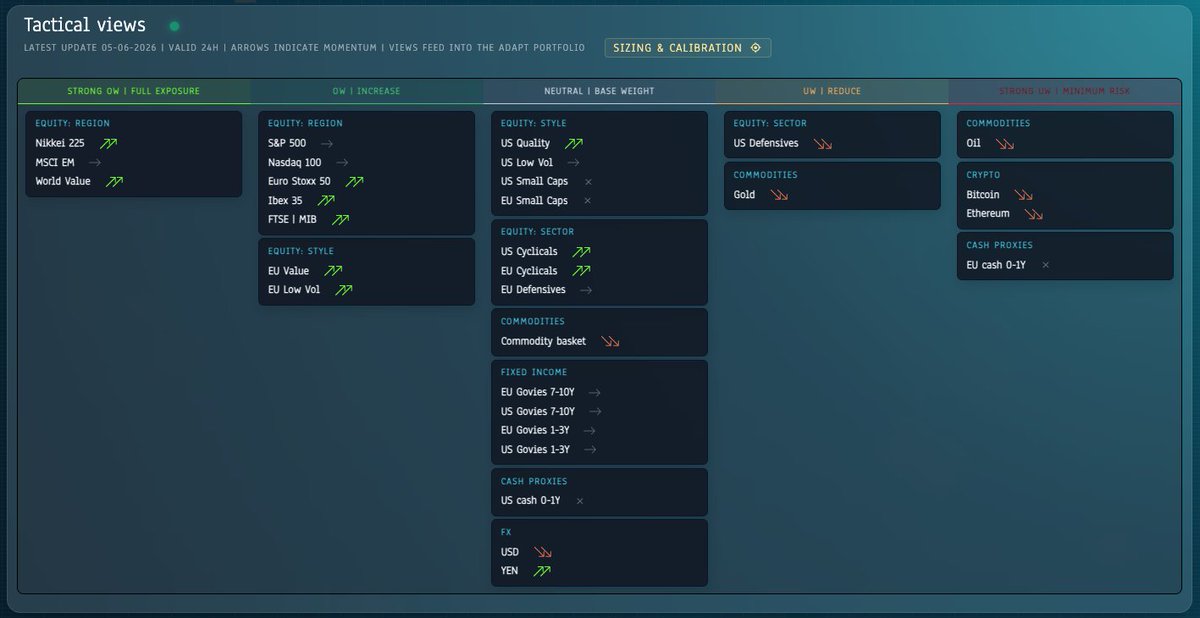
Task: Click the up arrow beside World Value
Action: pos(114,181)
